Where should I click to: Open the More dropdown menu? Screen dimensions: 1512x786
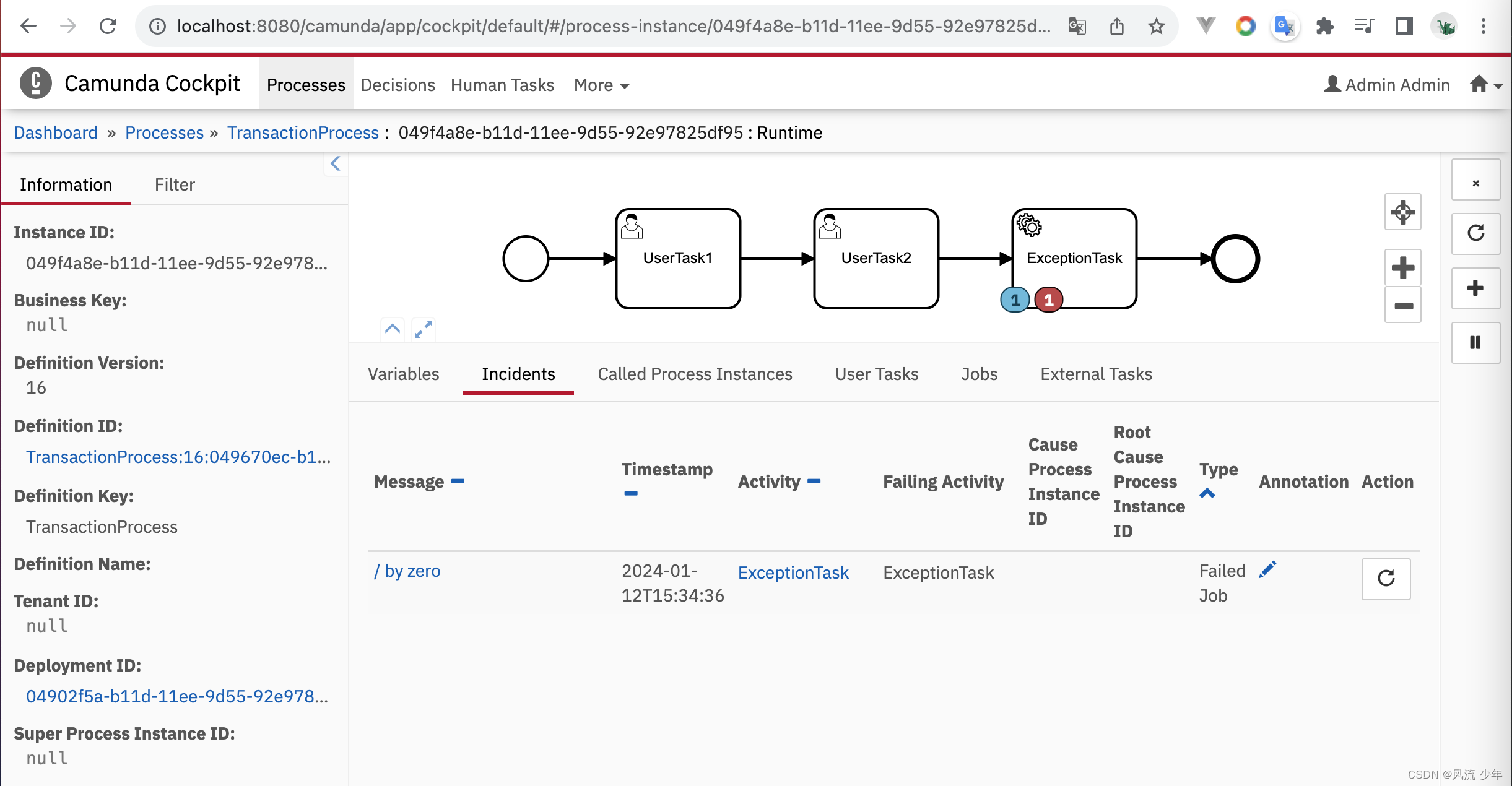pos(601,85)
